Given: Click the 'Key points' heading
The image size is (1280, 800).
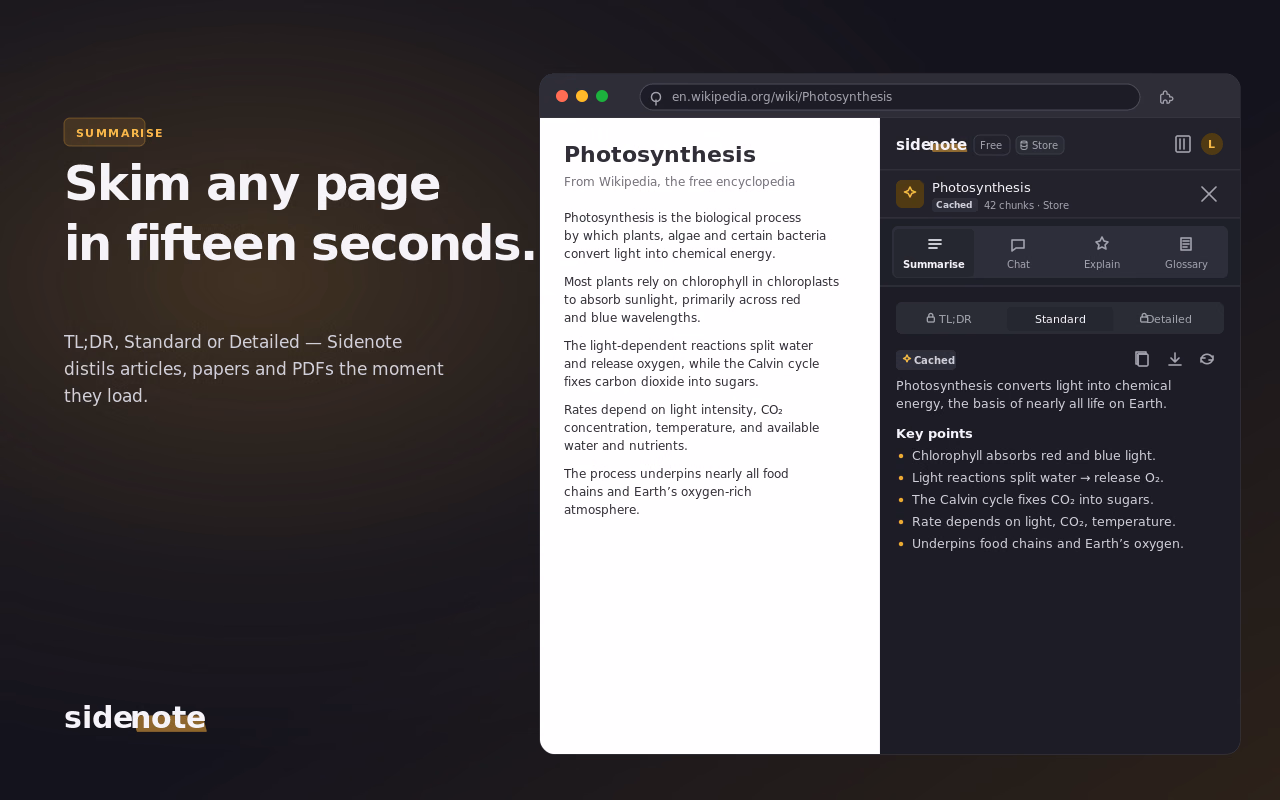Looking at the screenshot, I should click(934, 434).
